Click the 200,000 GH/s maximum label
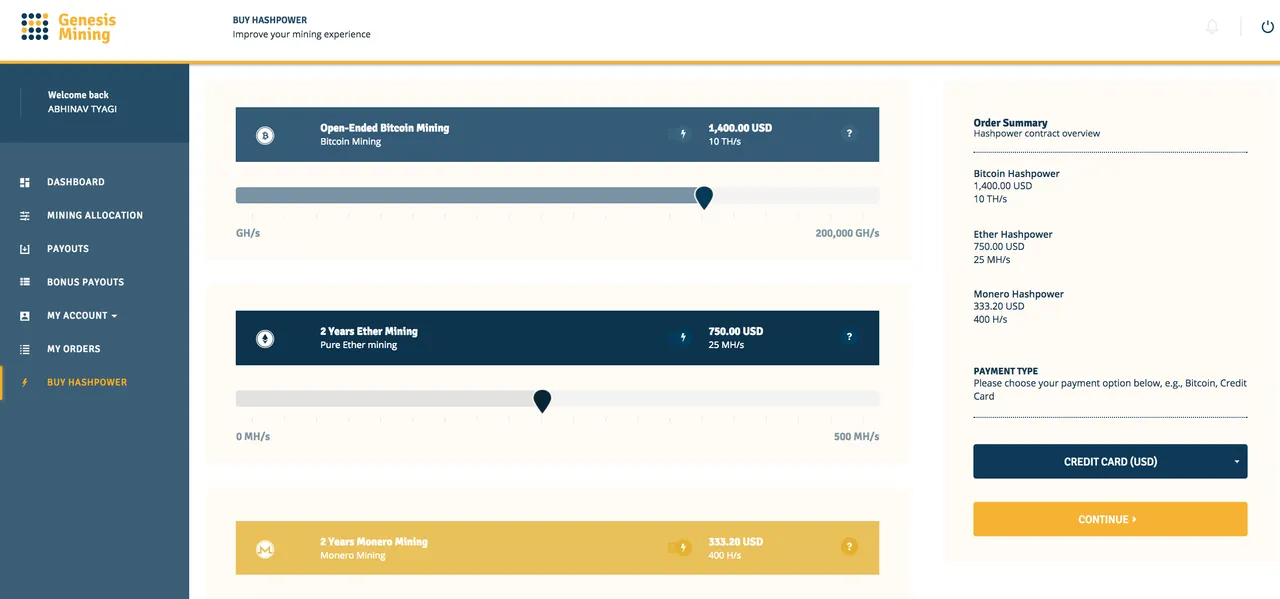The height and width of the screenshot is (599, 1280). click(848, 233)
